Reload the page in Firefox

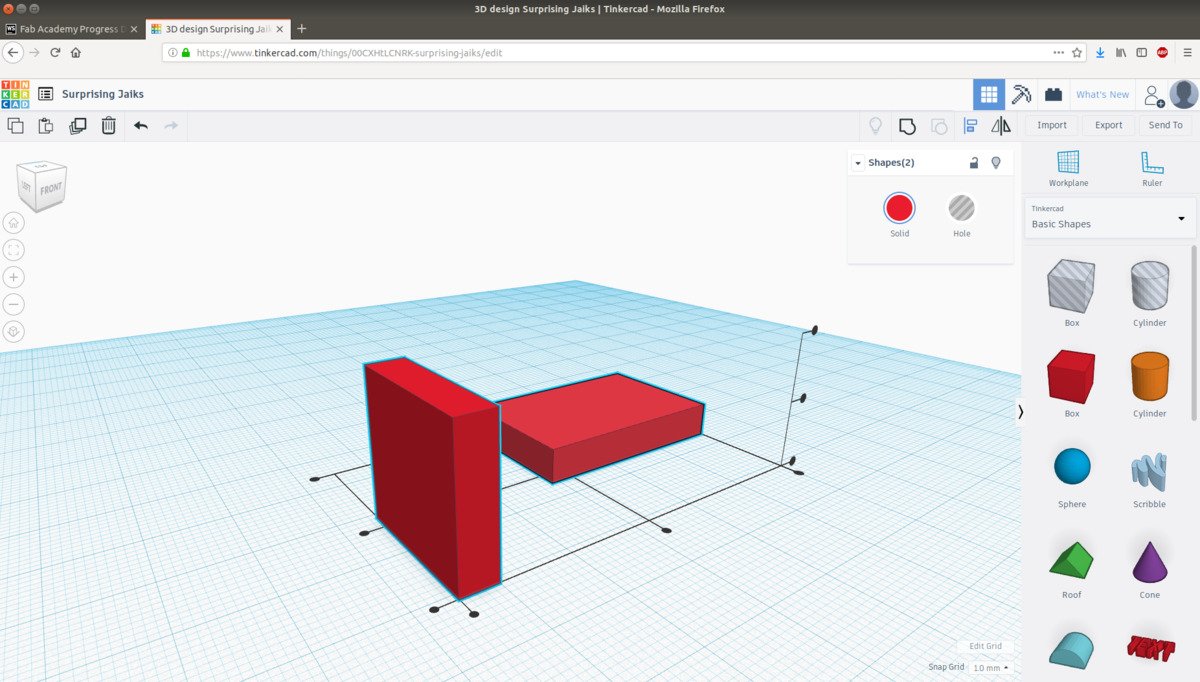point(55,52)
